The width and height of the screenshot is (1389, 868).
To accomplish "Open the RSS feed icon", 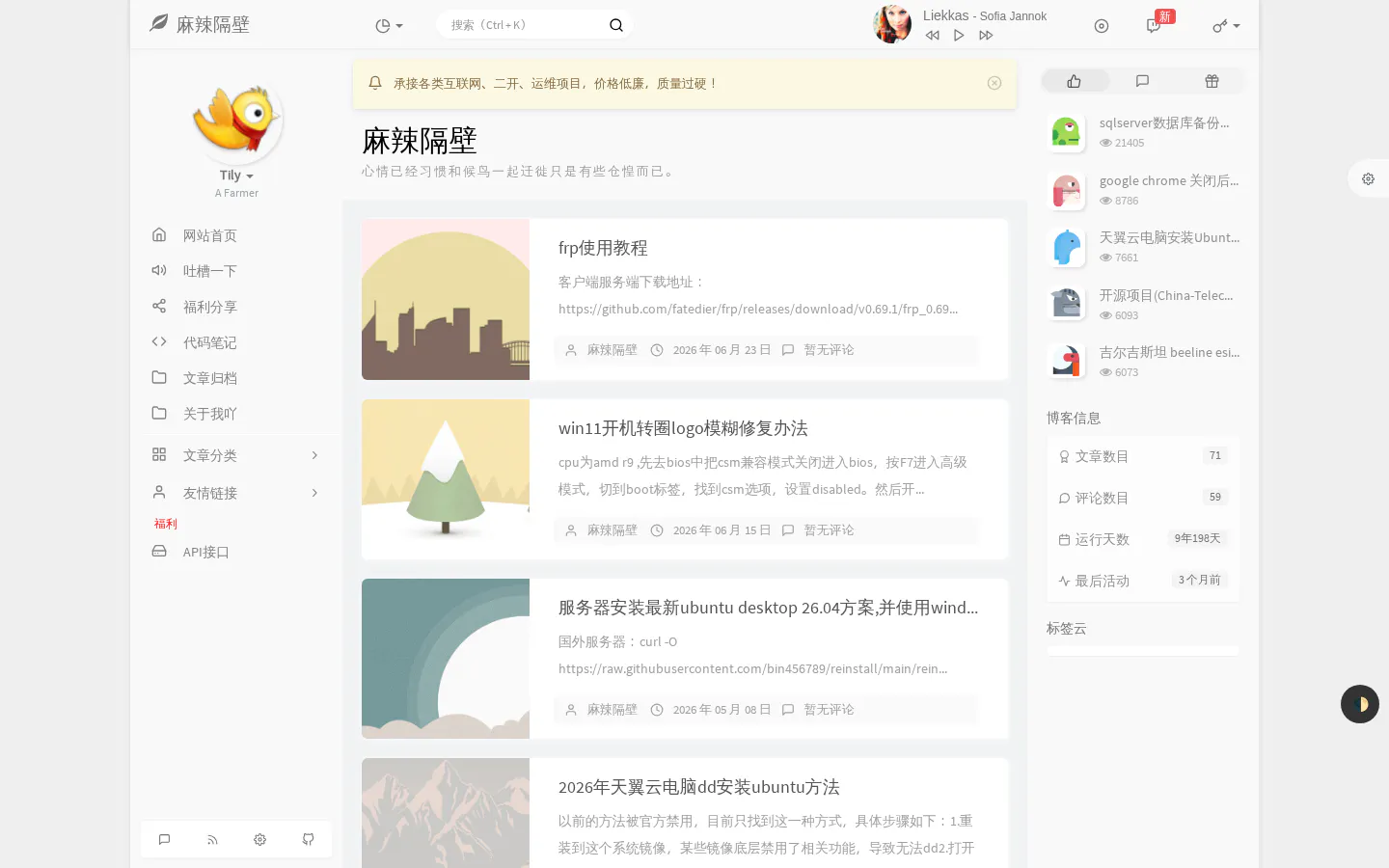I will tap(212, 839).
